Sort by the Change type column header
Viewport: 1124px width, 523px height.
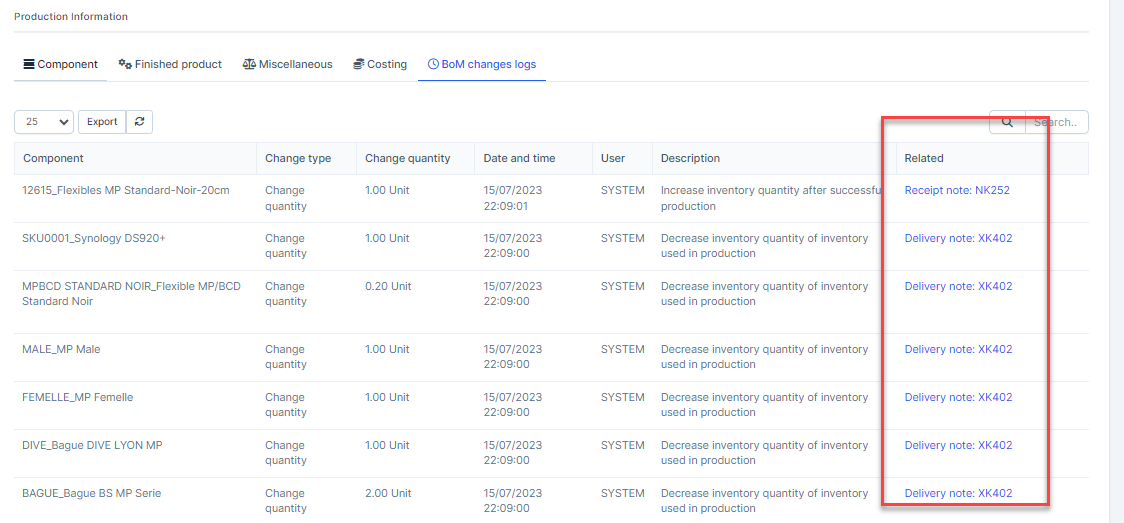coord(298,158)
